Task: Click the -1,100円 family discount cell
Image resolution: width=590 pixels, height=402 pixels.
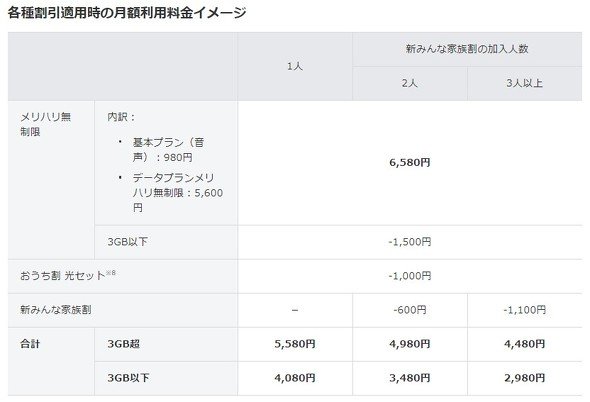Action: tap(525, 310)
